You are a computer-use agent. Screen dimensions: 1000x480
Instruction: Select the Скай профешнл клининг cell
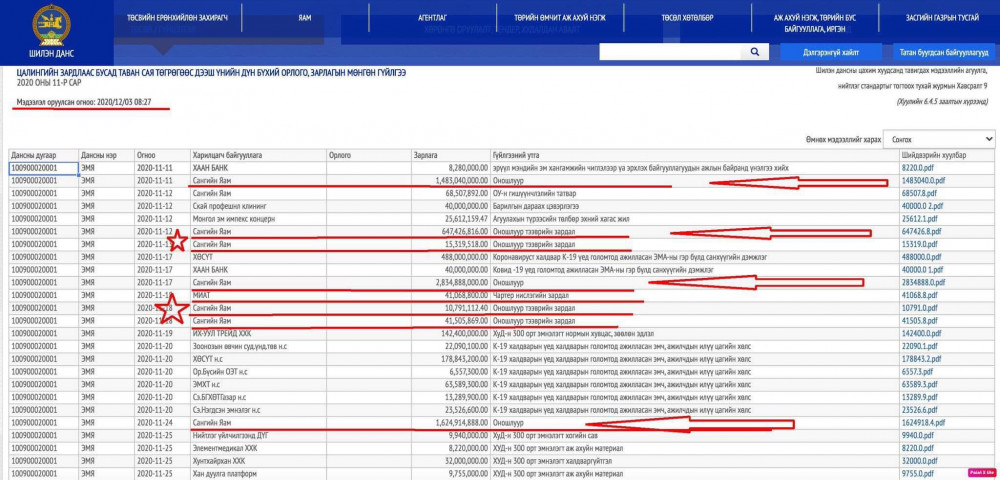[258, 206]
